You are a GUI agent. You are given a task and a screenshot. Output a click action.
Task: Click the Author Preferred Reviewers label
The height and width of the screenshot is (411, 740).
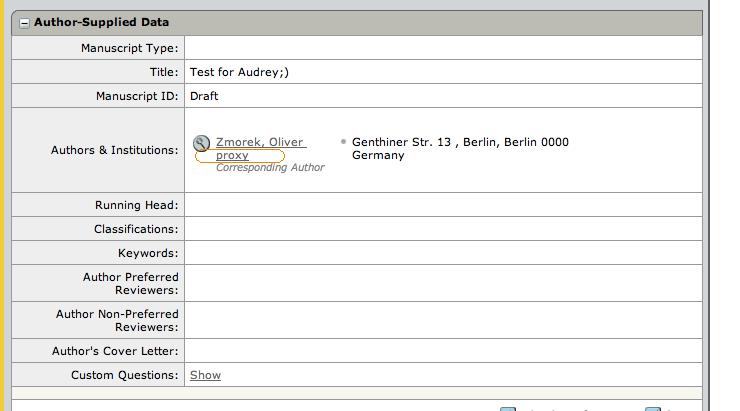click(130, 283)
